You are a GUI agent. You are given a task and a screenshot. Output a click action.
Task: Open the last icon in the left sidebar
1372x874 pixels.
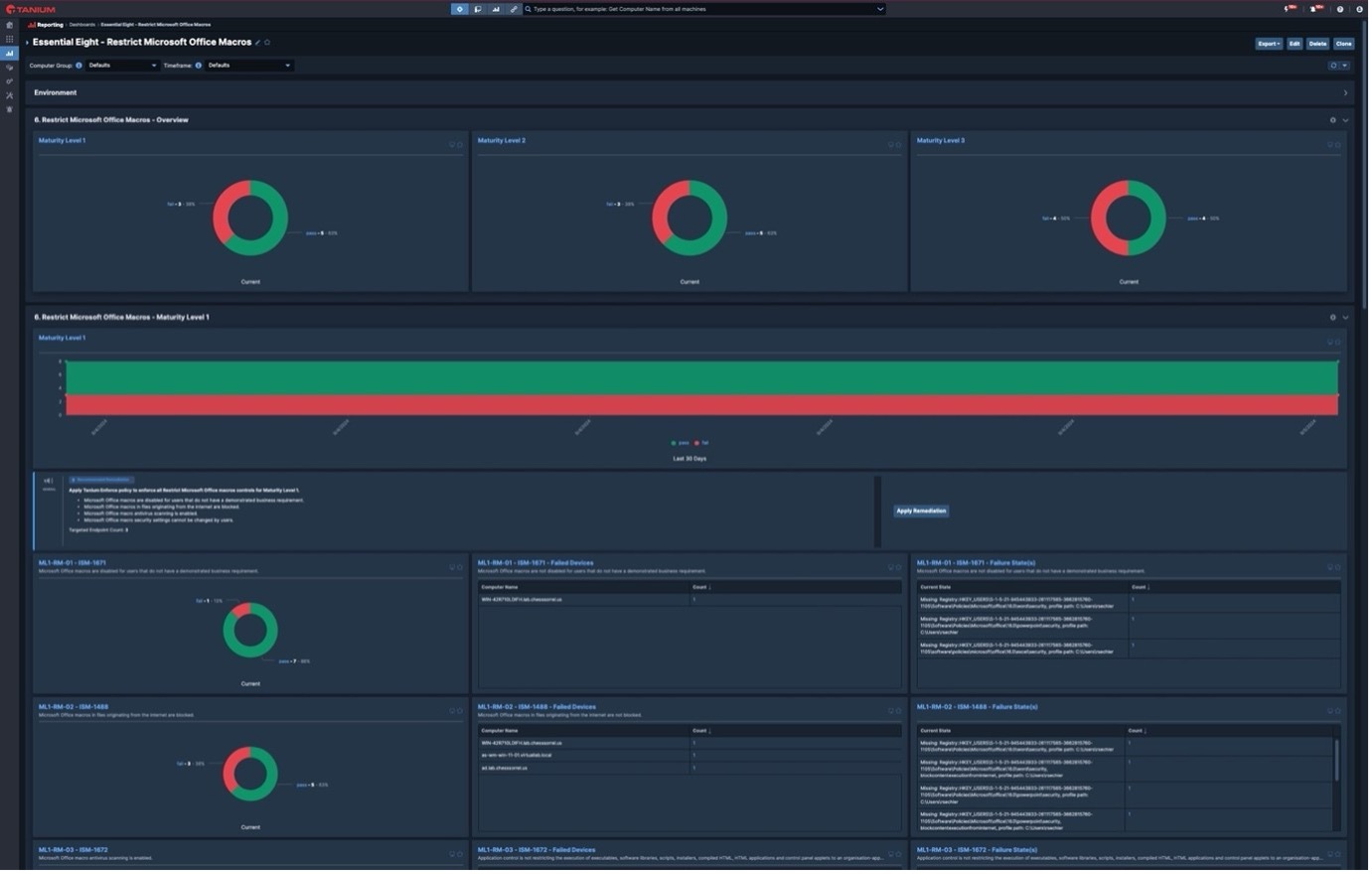(10, 109)
